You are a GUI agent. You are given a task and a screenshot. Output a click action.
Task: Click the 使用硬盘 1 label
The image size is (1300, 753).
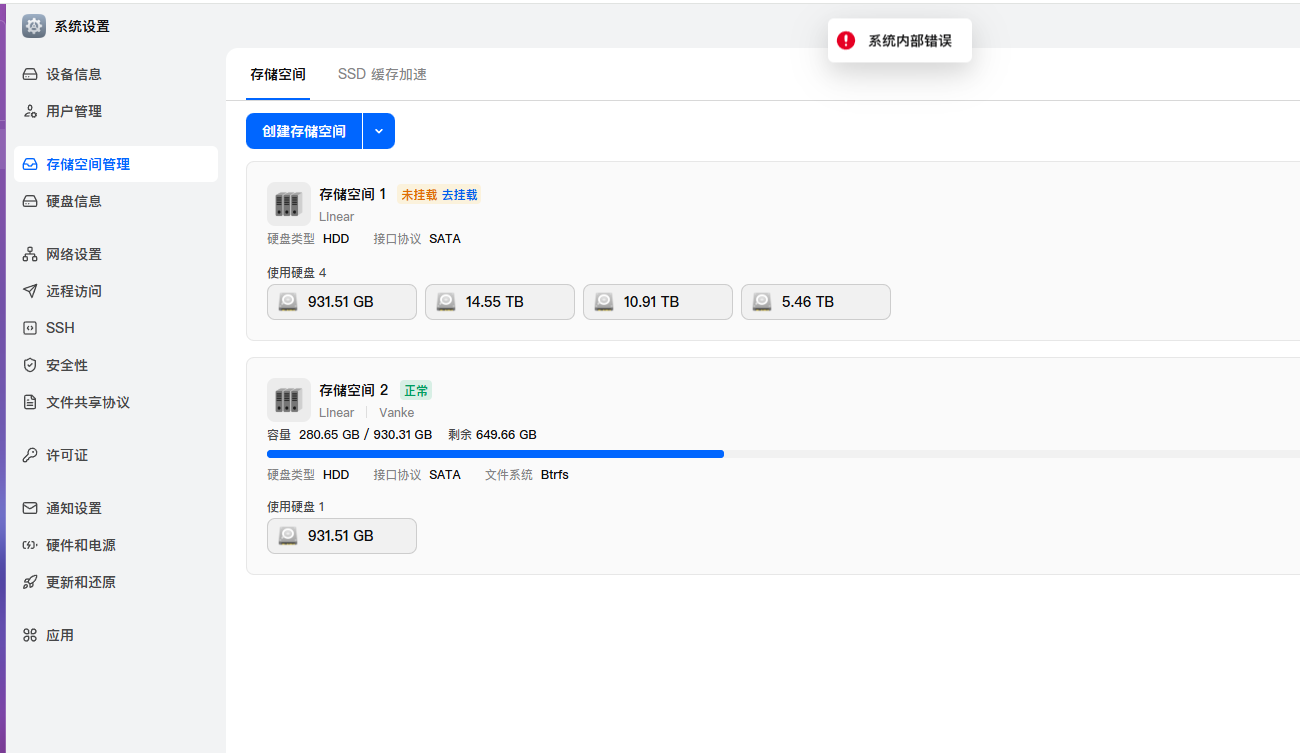[x=296, y=507]
